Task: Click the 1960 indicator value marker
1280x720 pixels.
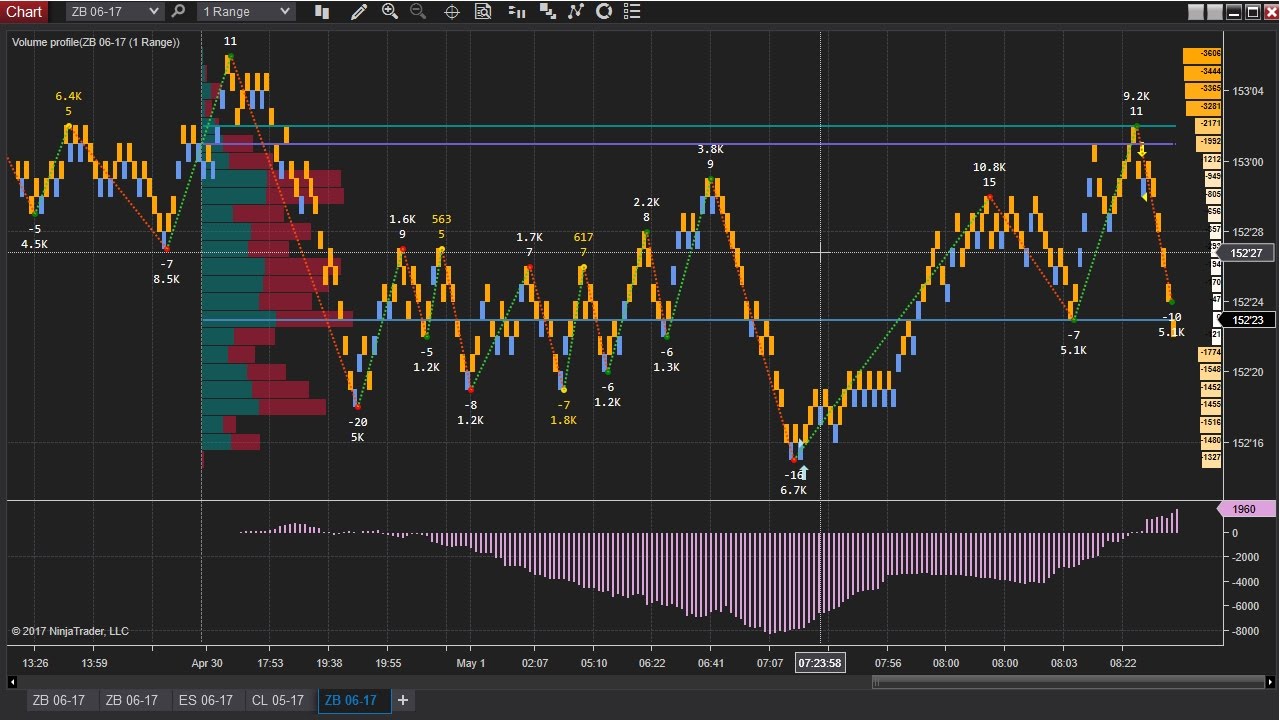Action: [x=1245, y=509]
